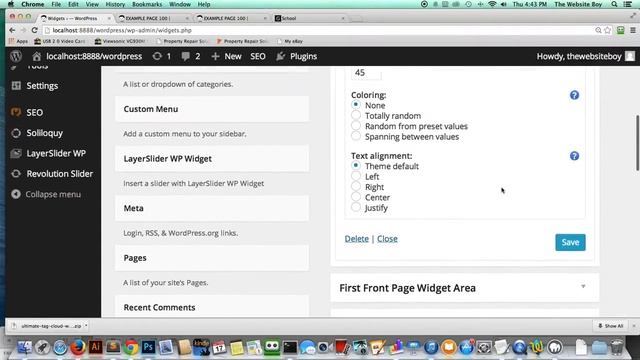640x360 pixels.
Task: Bookmark this page with the star icon
Action: click(608, 30)
